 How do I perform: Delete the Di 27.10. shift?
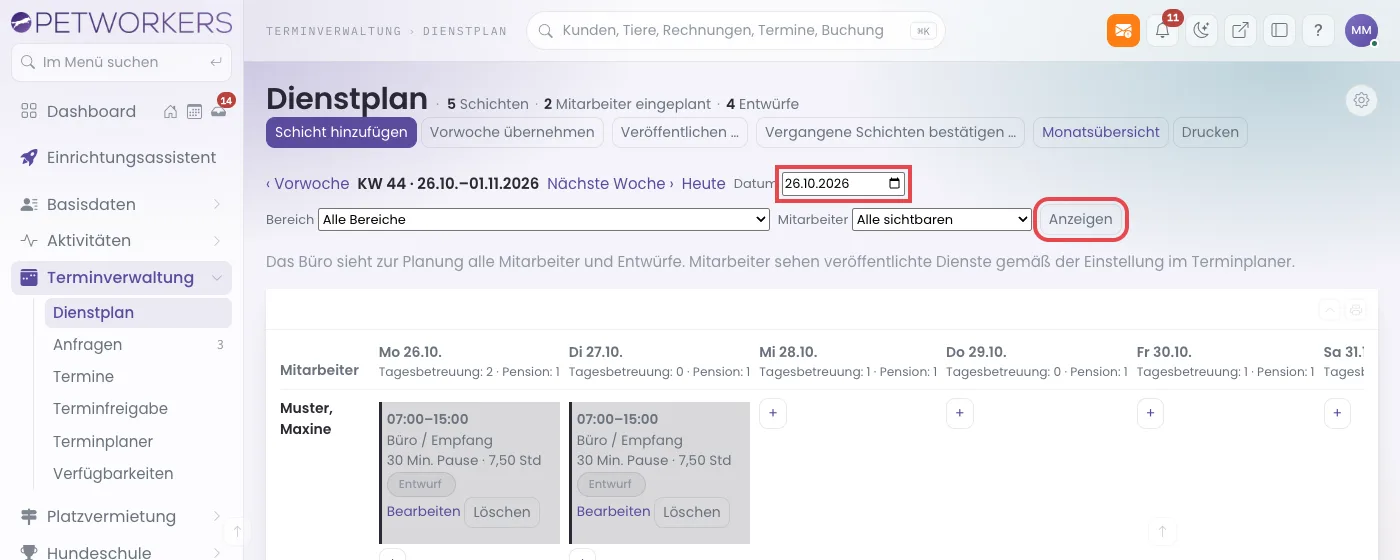692,512
